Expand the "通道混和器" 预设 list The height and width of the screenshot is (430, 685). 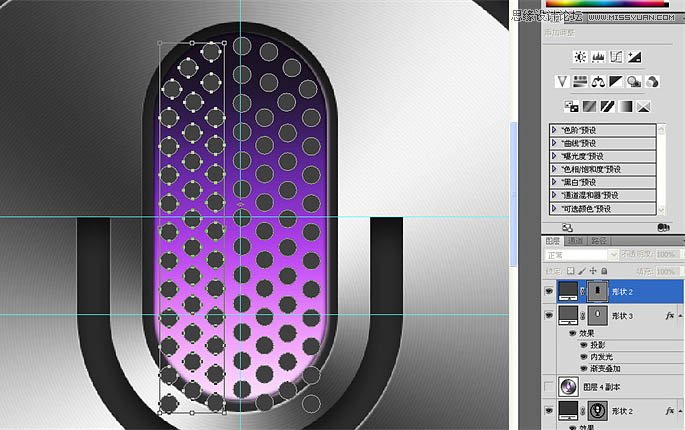(x=554, y=195)
